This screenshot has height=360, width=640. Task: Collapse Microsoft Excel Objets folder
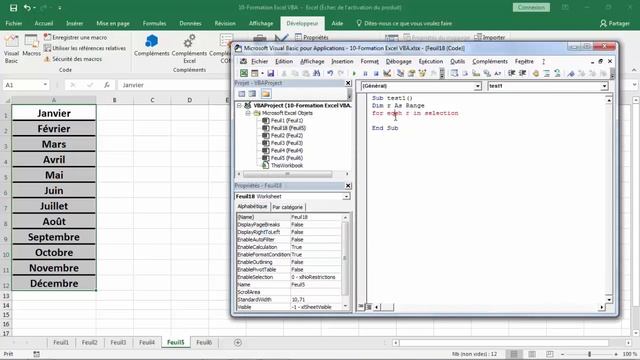pos(248,113)
